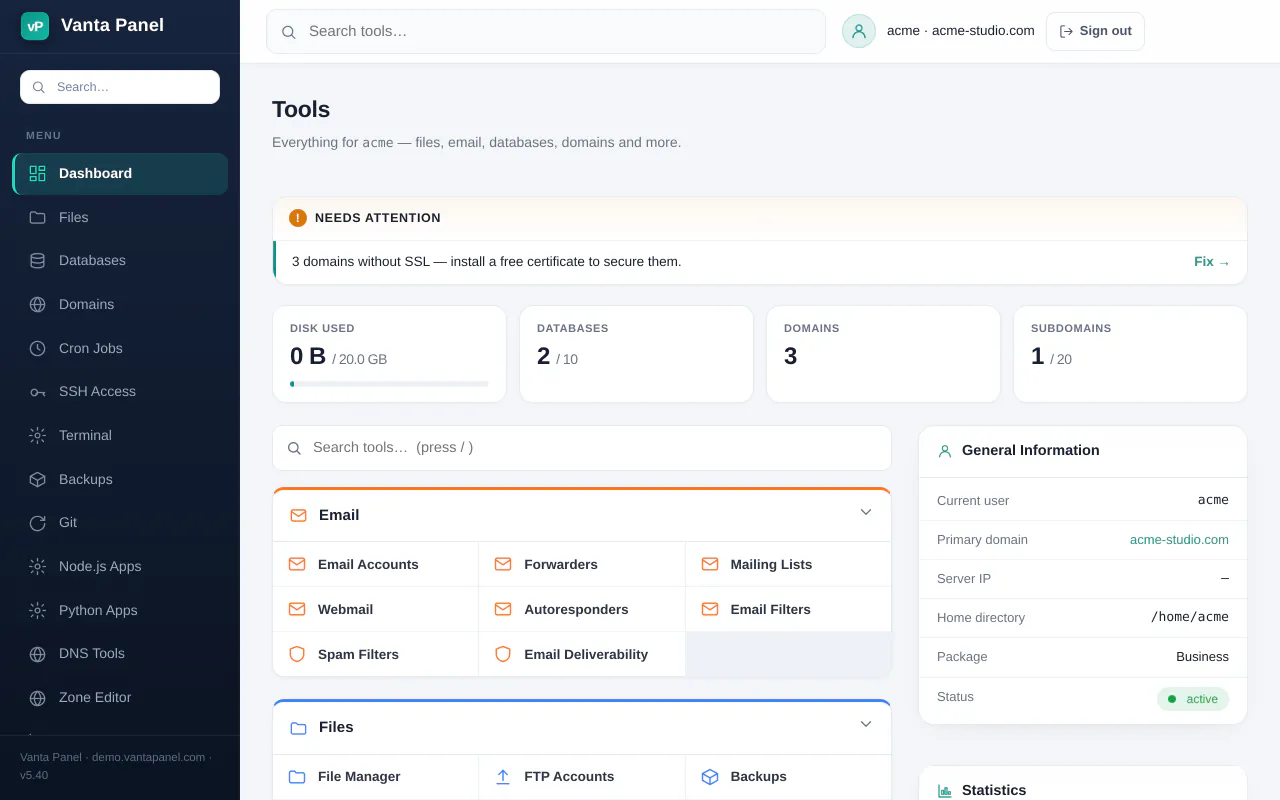Click the Git refresh icon in sidebar
This screenshot has height=800, width=1280.
(x=37, y=523)
